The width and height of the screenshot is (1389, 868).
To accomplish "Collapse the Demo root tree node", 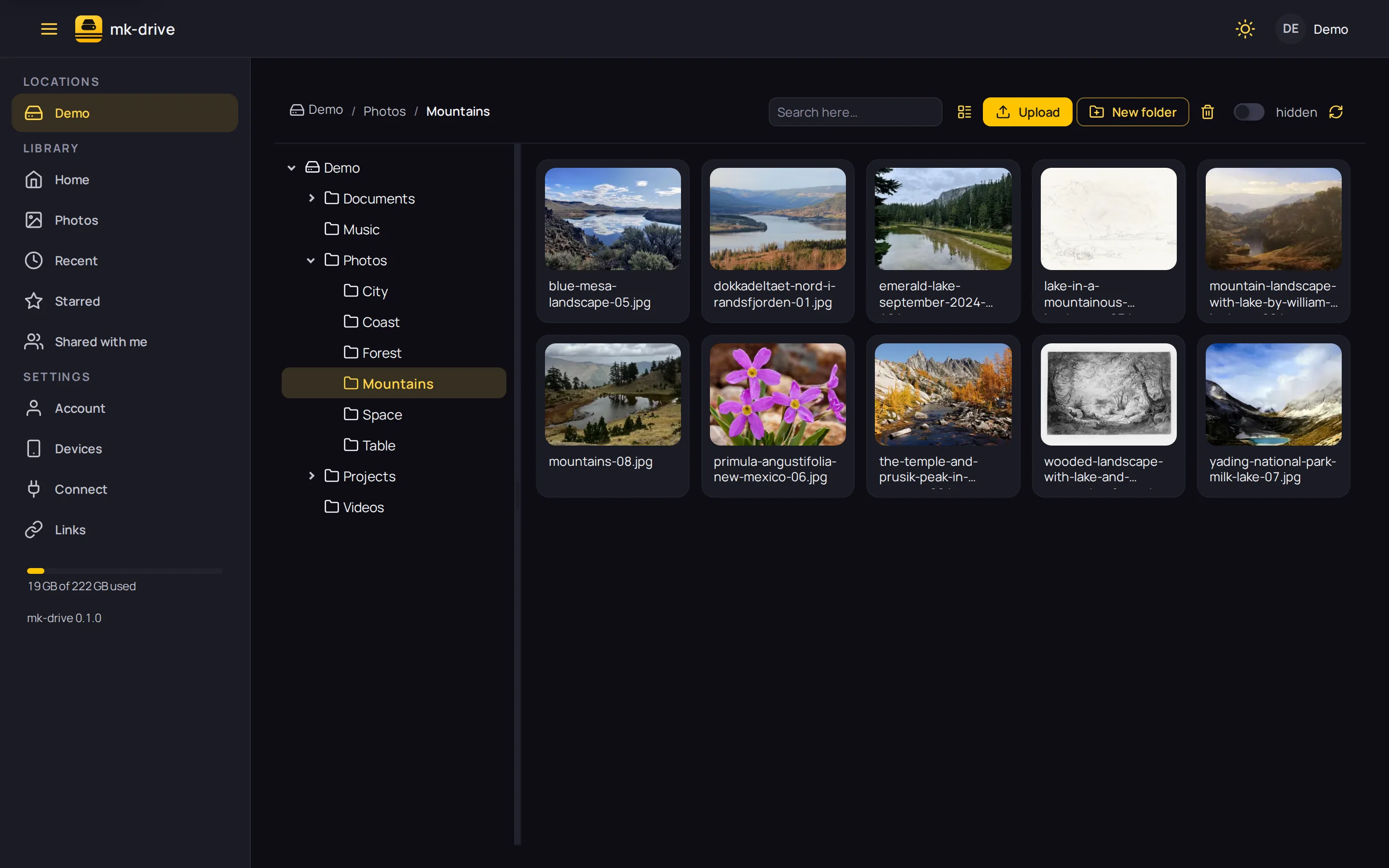I will pos(292,168).
